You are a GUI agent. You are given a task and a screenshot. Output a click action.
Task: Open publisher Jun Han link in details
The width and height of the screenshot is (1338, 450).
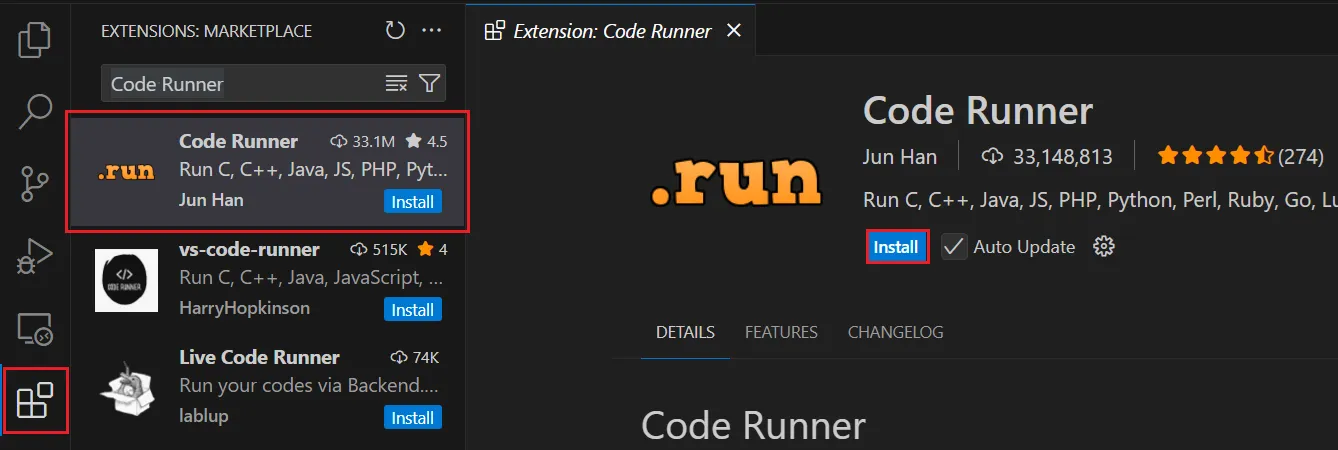click(900, 156)
